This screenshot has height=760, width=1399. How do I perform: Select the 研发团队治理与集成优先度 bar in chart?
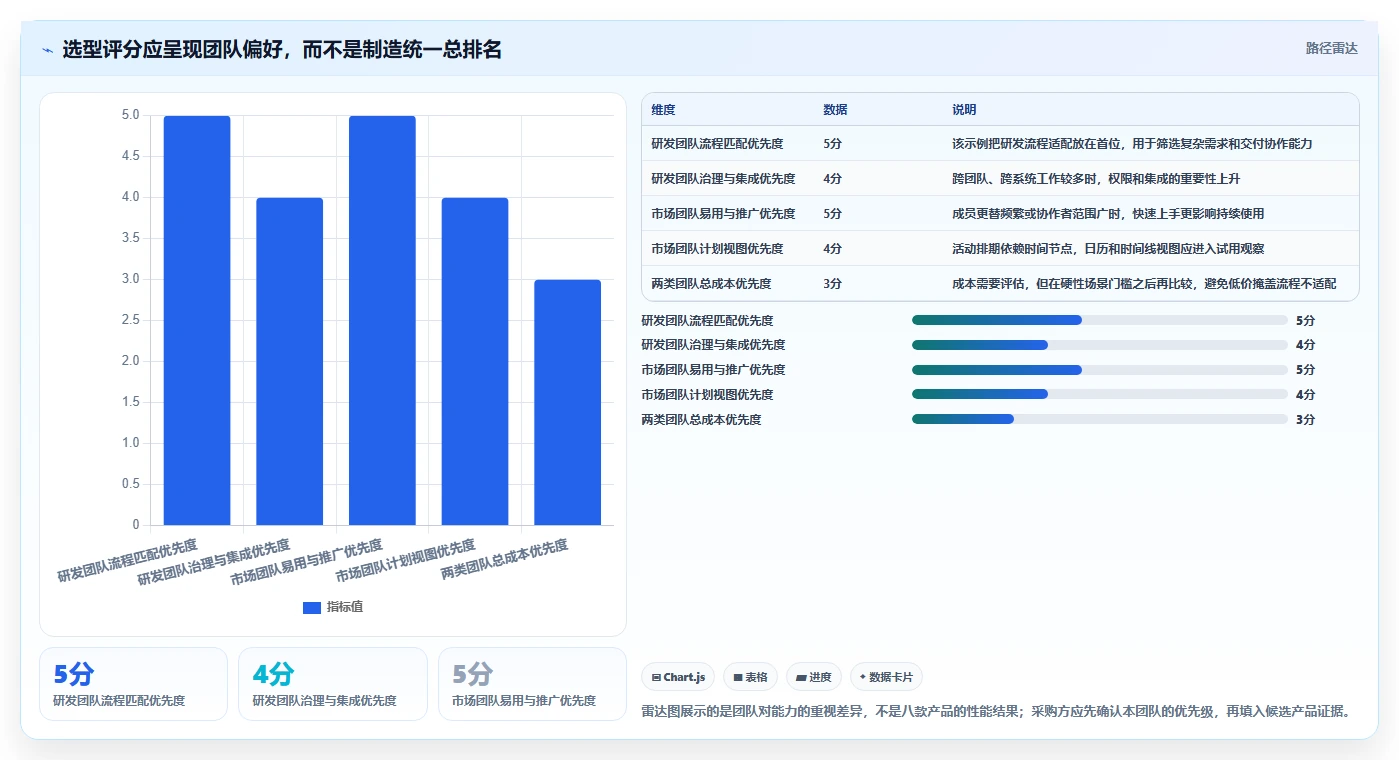290,361
